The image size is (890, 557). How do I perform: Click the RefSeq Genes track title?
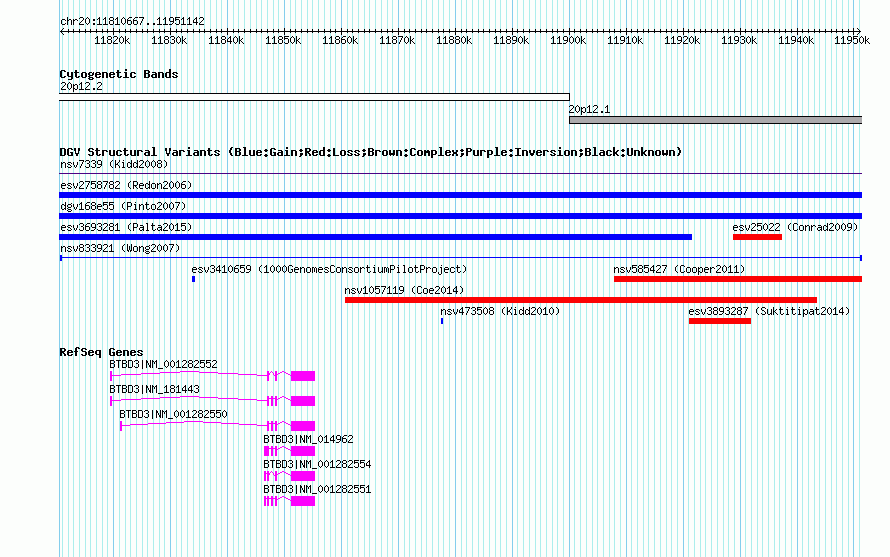[101, 352]
